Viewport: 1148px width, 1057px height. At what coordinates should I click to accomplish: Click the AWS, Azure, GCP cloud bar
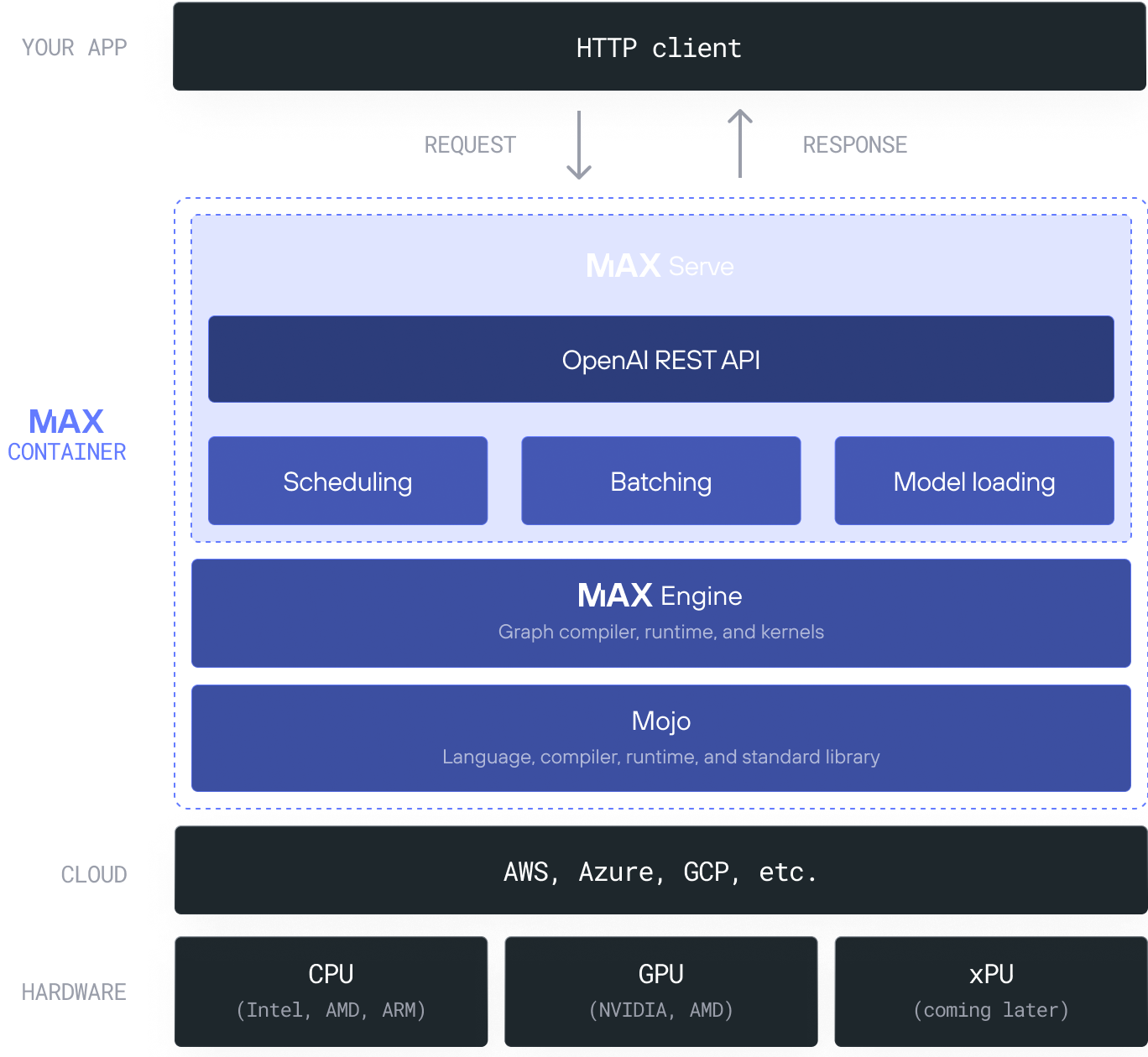point(661,871)
